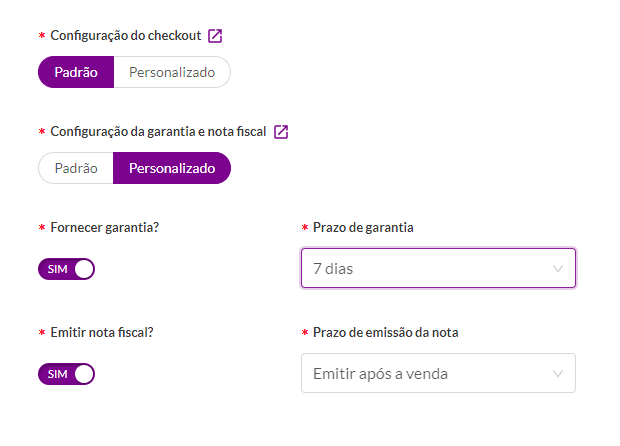
Task: Open external link icon beside garantia e nota fiscal
Action: tap(281, 132)
